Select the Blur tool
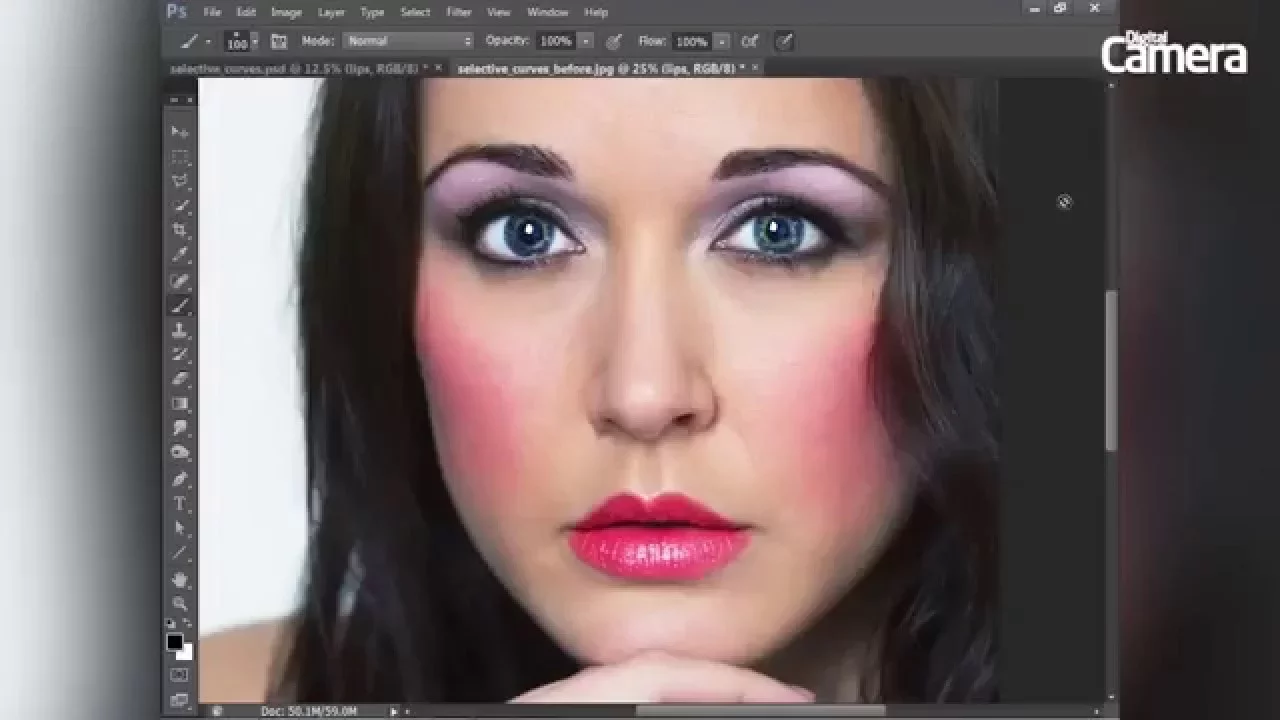 [x=180, y=428]
